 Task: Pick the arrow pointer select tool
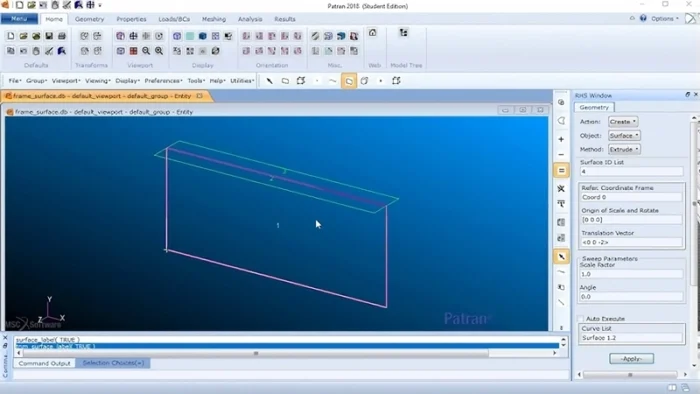point(270,81)
